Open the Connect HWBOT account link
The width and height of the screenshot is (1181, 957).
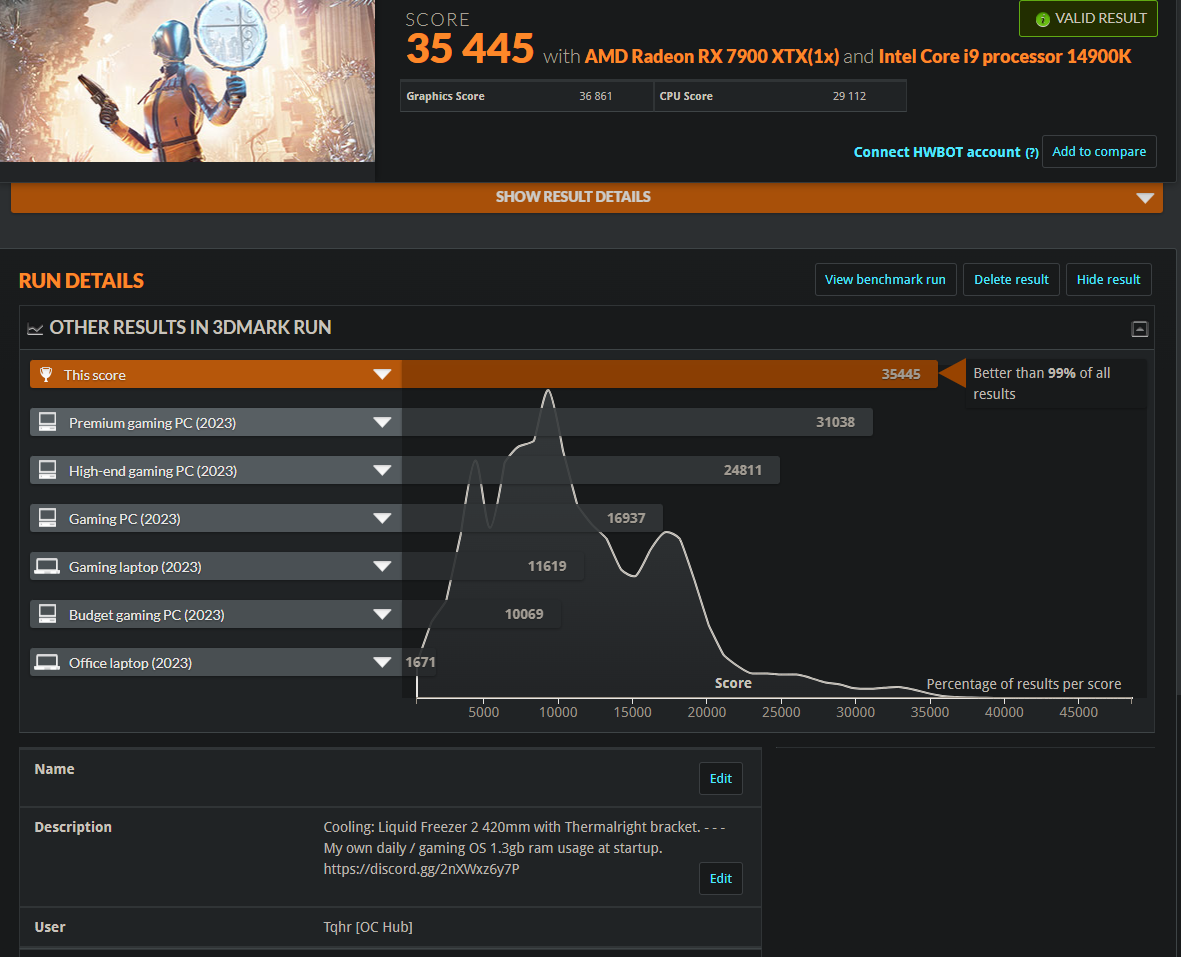pyautogui.click(x=937, y=152)
